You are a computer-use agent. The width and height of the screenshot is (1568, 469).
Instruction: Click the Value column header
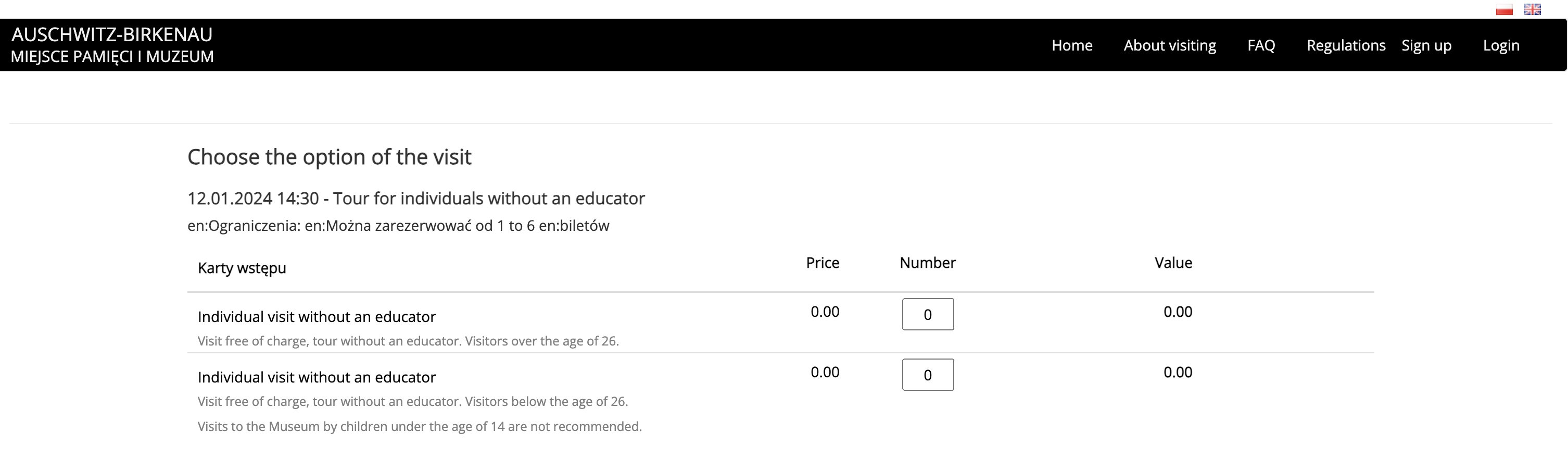(1173, 263)
